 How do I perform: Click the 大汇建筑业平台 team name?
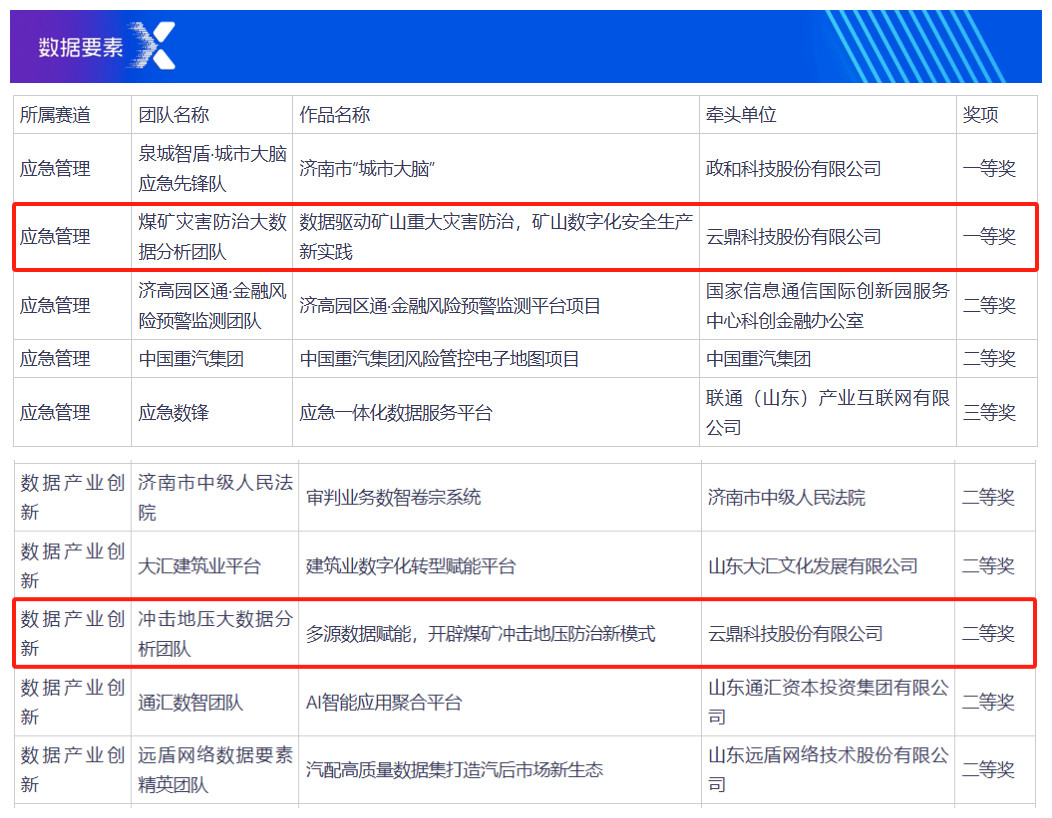(199, 566)
